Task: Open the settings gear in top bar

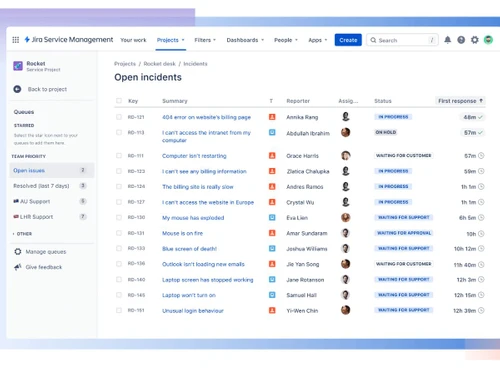Action: click(475, 40)
